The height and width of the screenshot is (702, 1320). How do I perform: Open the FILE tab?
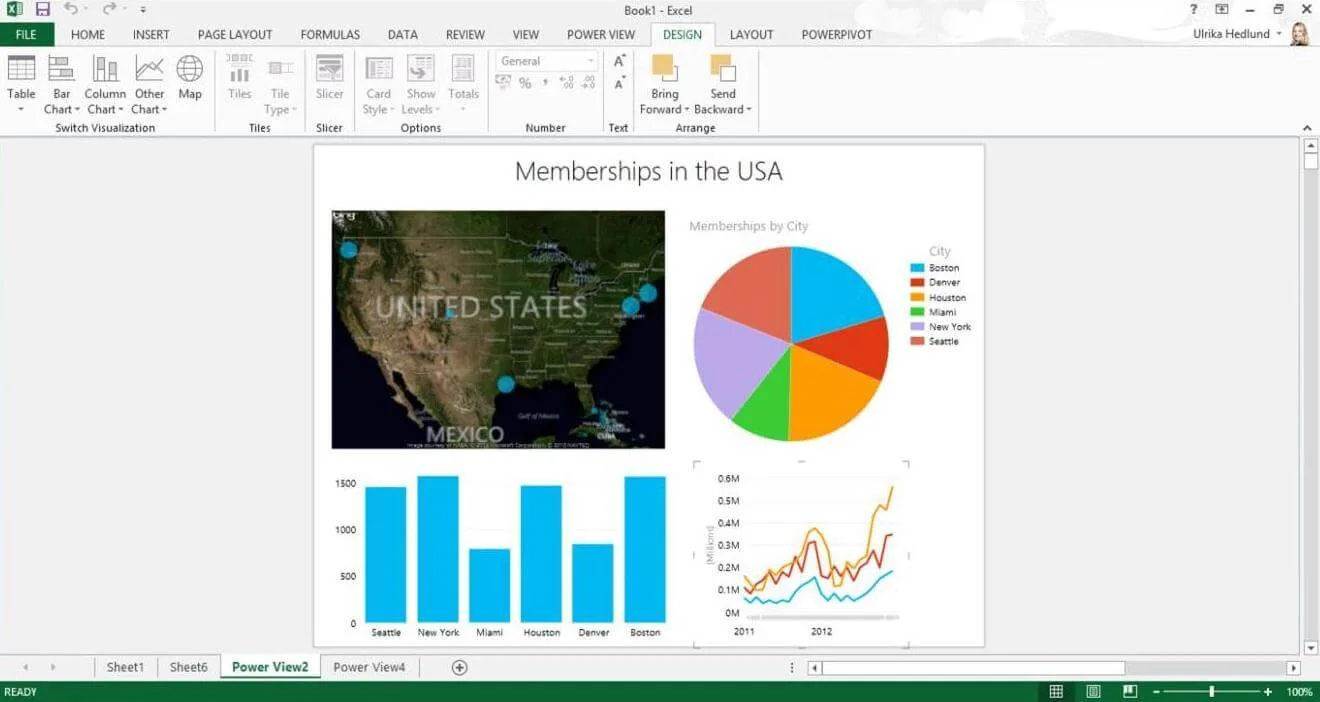point(27,34)
